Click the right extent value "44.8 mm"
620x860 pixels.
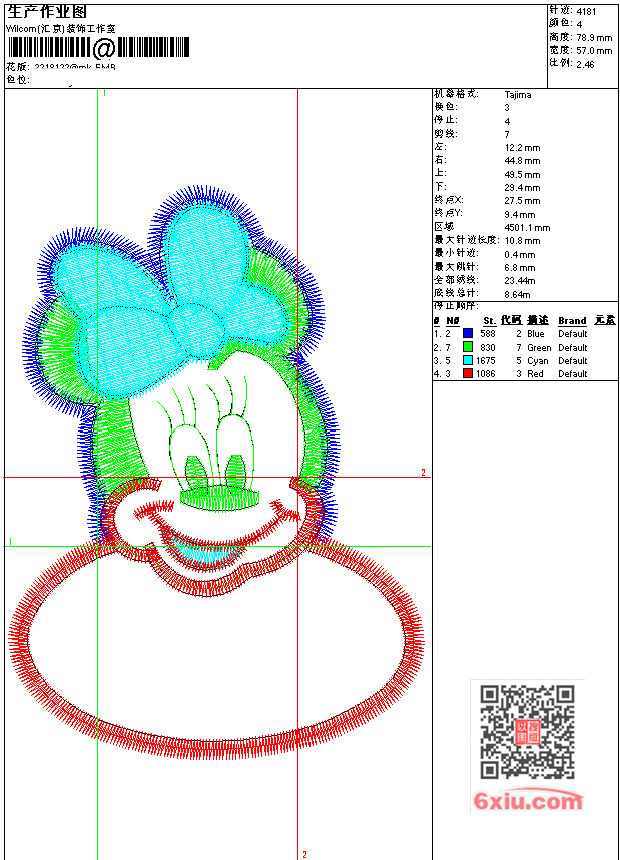pyautogui.click(x=522, y=161)
